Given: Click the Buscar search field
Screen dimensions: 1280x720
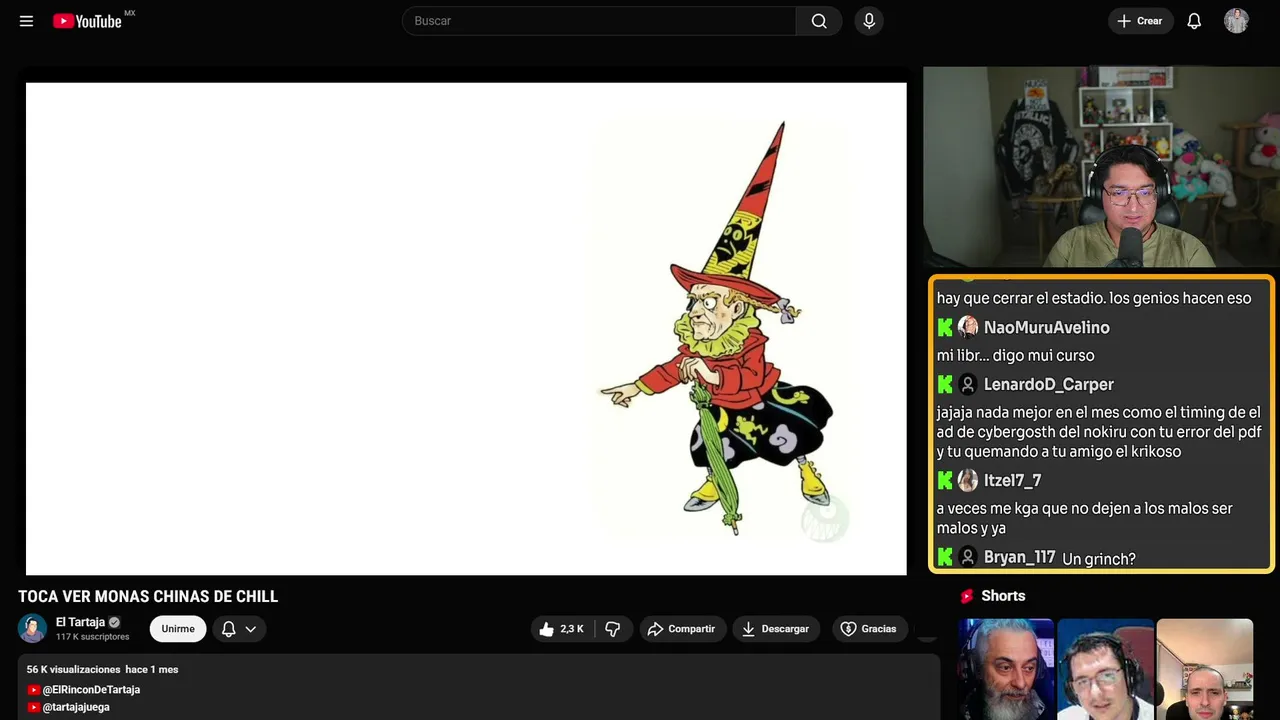Looking at the screenshot, I should point(599,21).
